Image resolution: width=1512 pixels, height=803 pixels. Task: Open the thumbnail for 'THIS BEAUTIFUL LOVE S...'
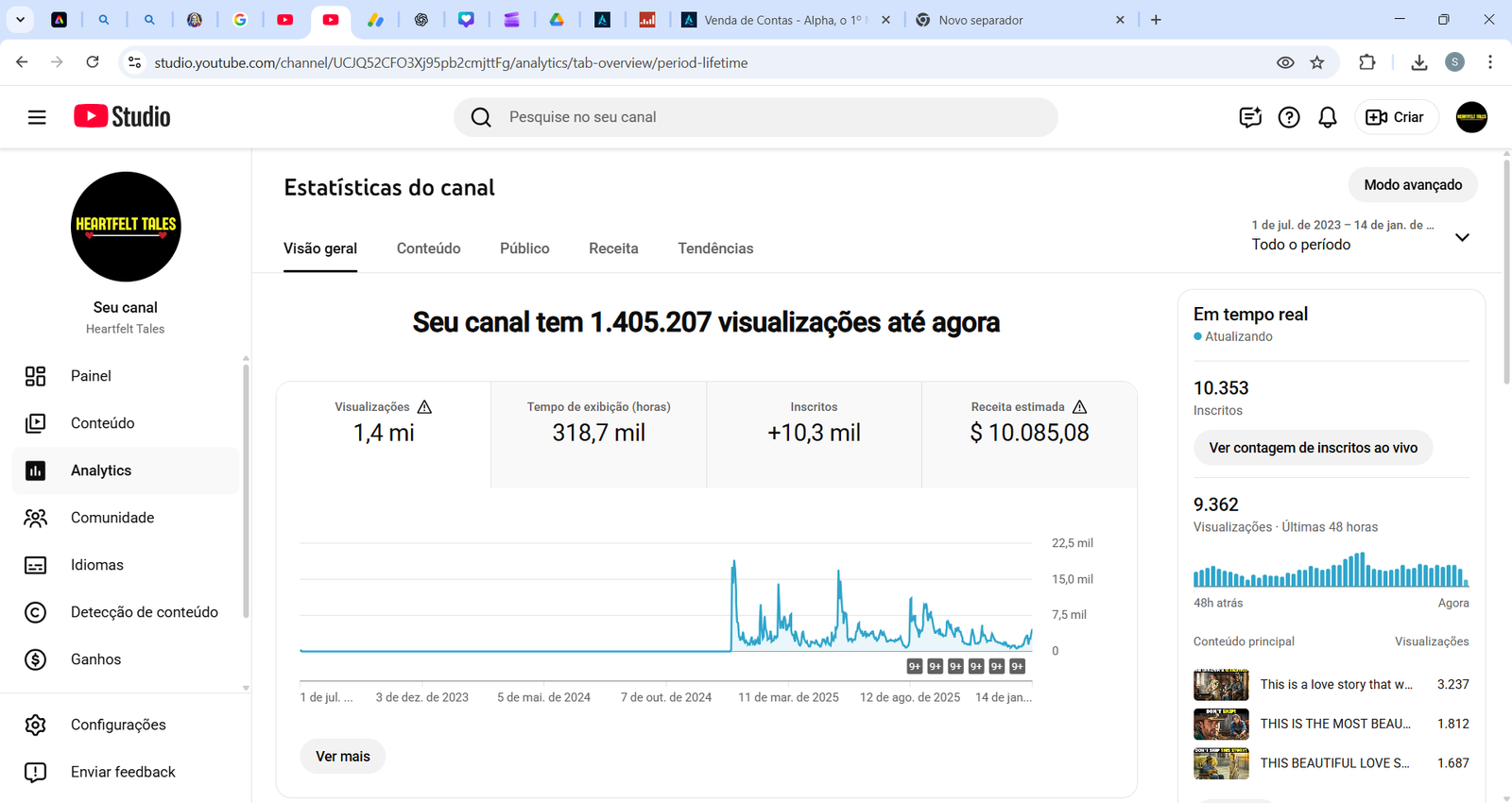click(x=1221, y=763)
